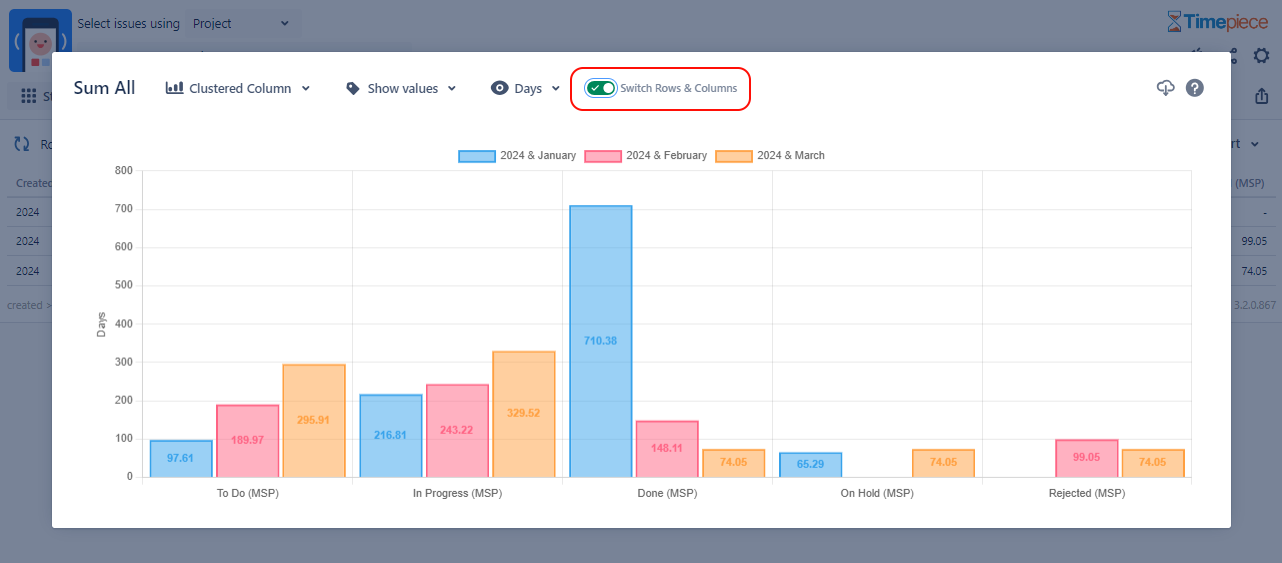Click the Switch Rows & Columns label
The width and height of the screenshot is (1282, 563).
click(x=678, y=88)
